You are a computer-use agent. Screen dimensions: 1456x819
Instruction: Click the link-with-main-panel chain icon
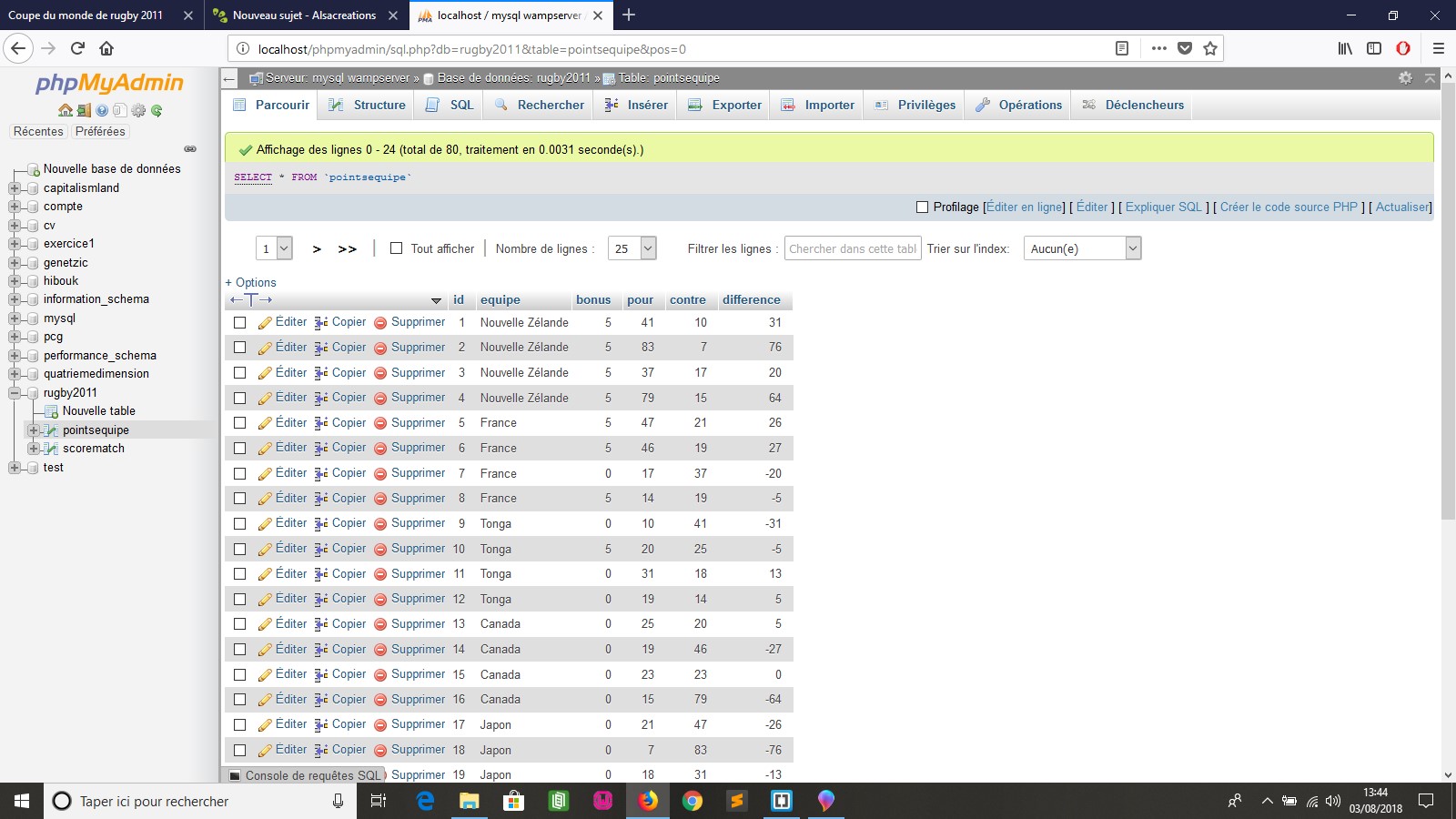[x=190, y=148]
